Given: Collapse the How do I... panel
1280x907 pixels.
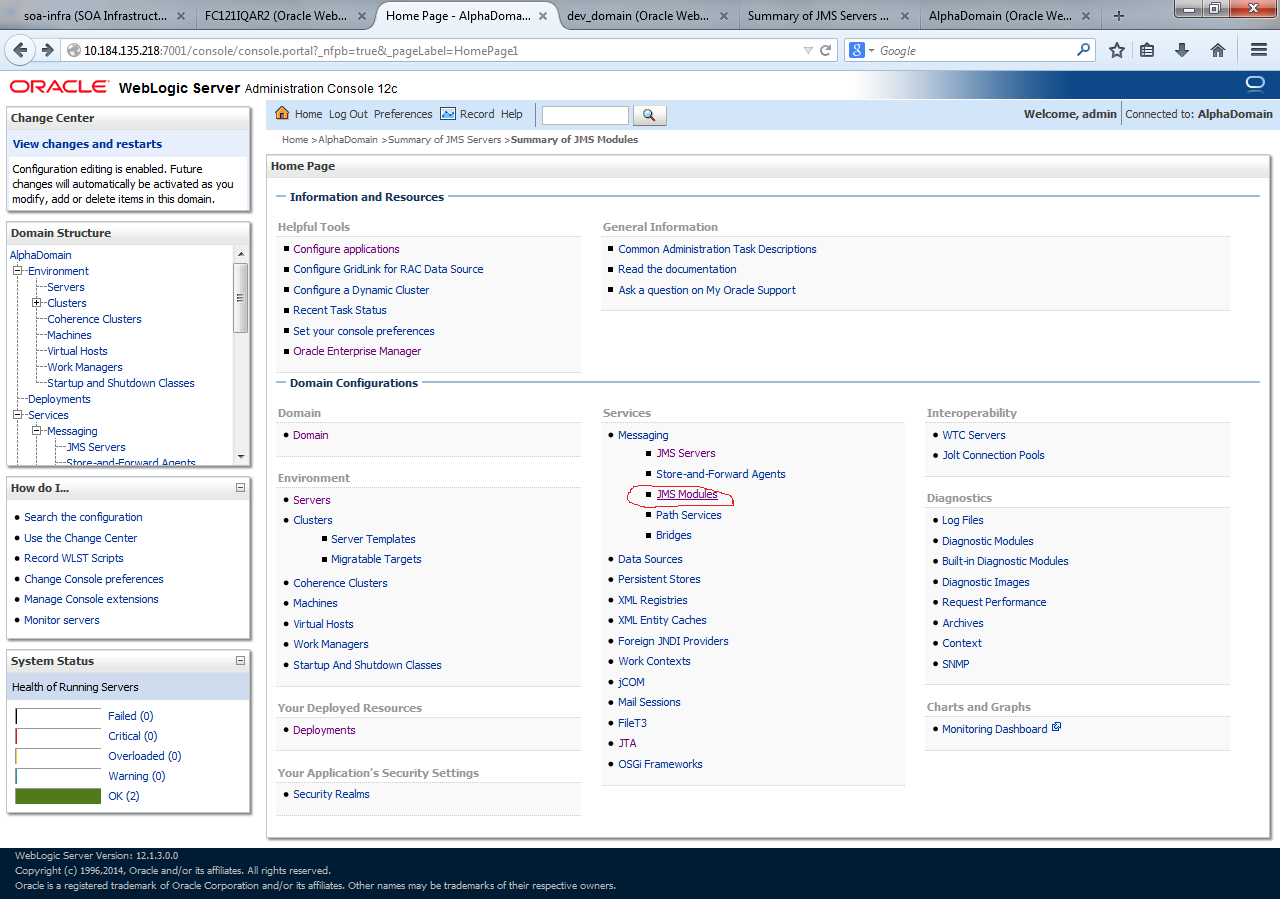Looking at the screenshot, I should [x=240, y=488].
